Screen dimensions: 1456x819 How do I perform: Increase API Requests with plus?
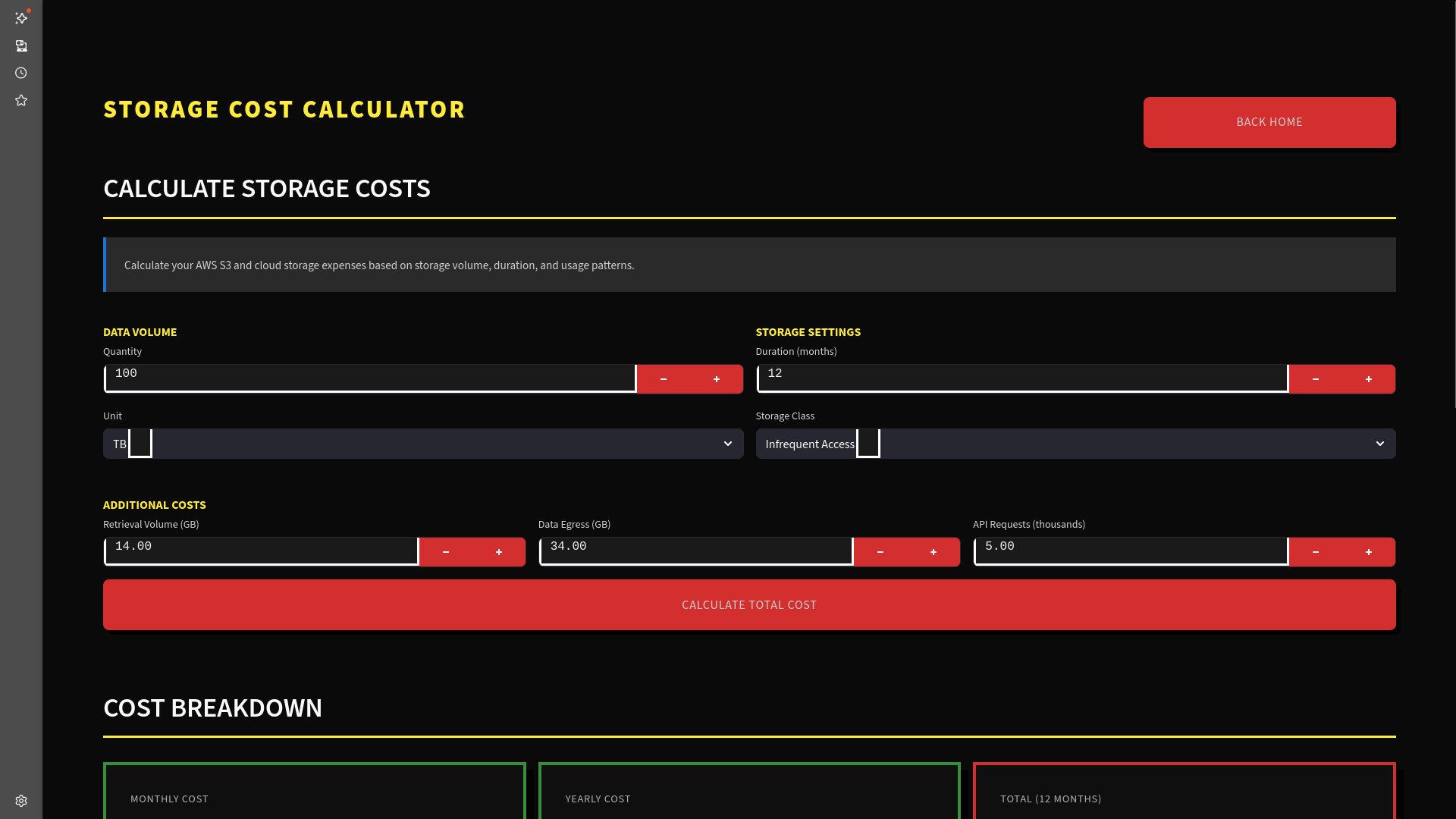[1368, 552]
